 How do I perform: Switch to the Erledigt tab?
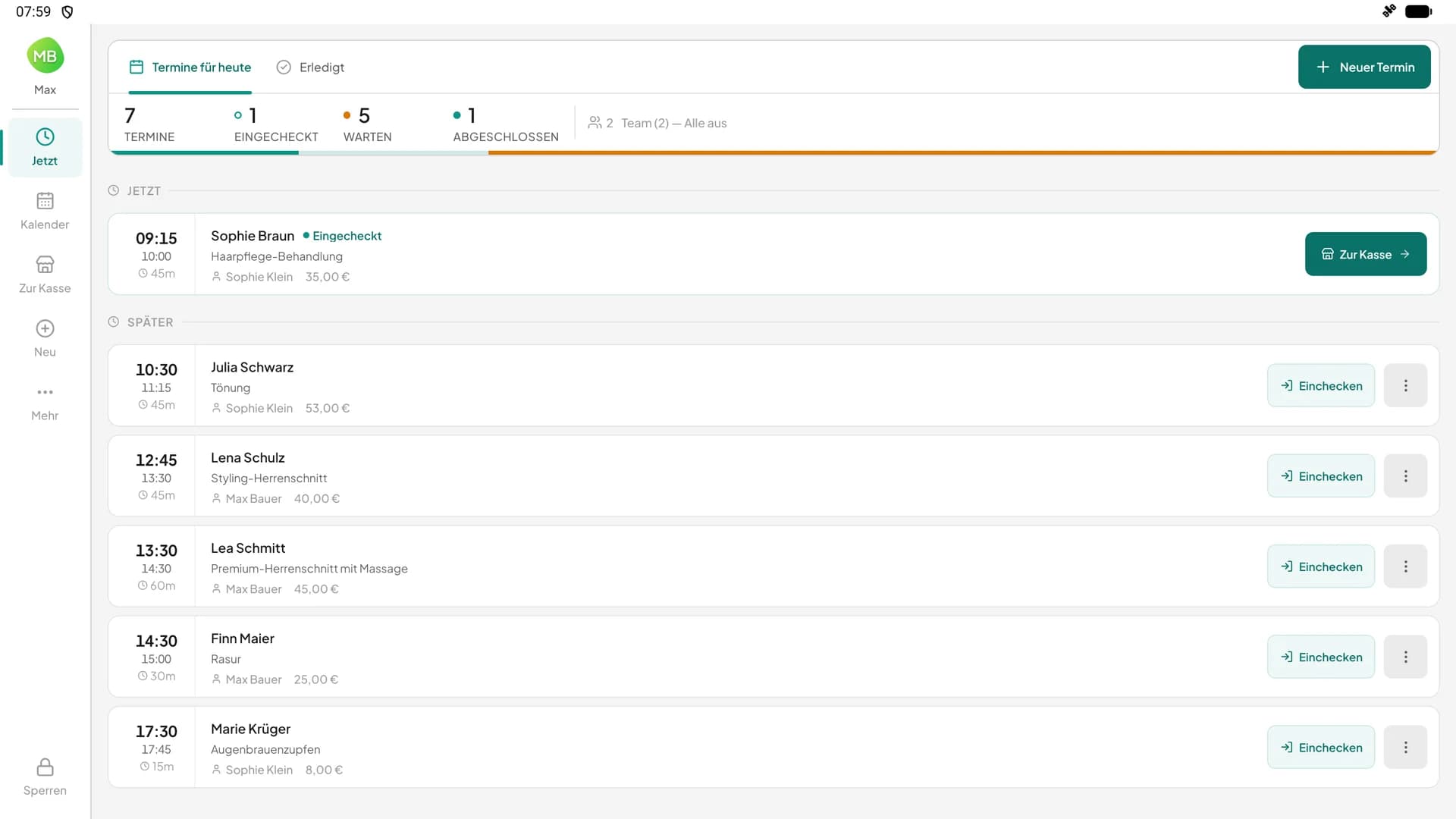click(310, 67)
